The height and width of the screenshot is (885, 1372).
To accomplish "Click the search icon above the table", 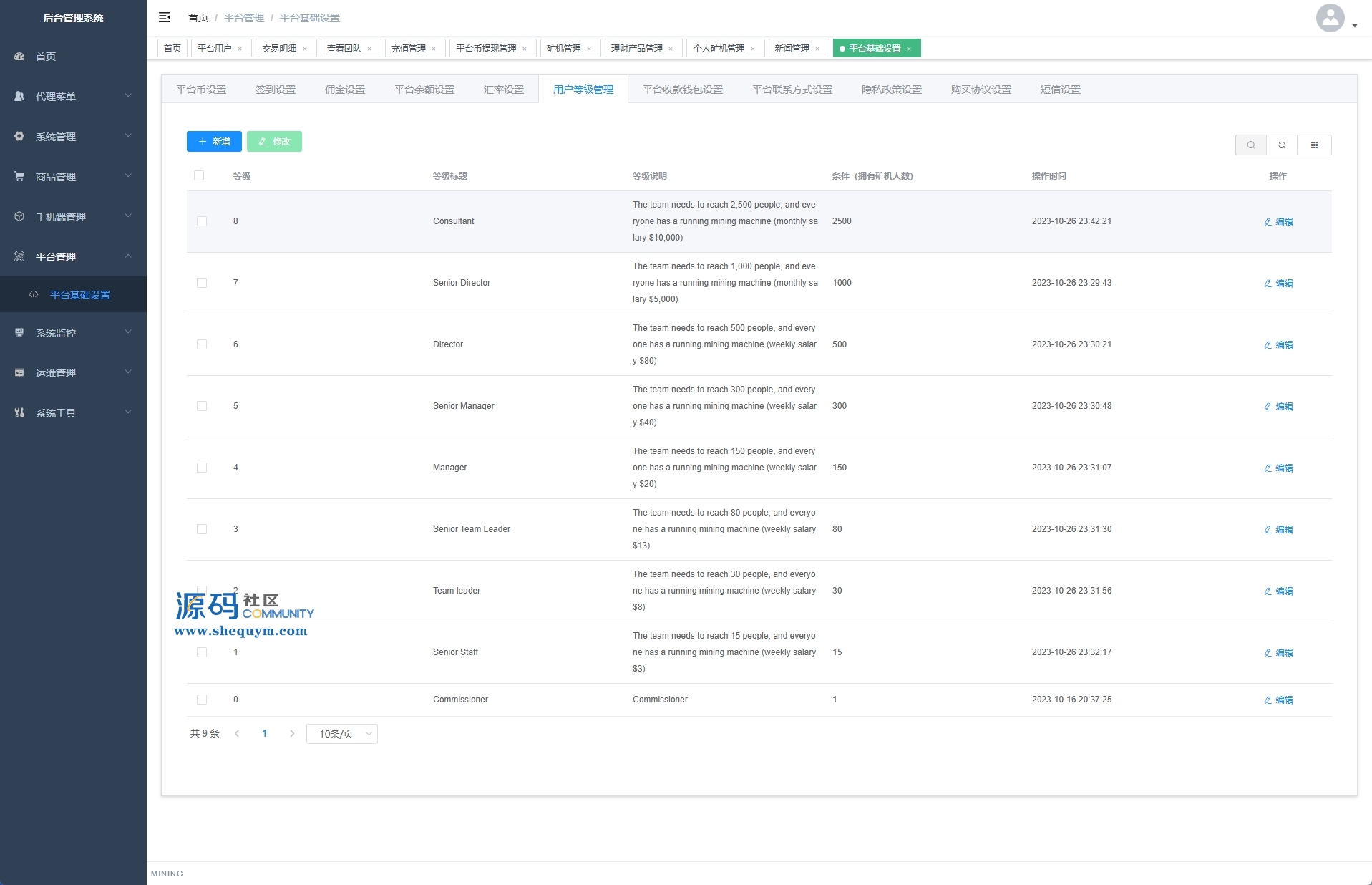I will pyautogui.click(x=1250, y=145).
